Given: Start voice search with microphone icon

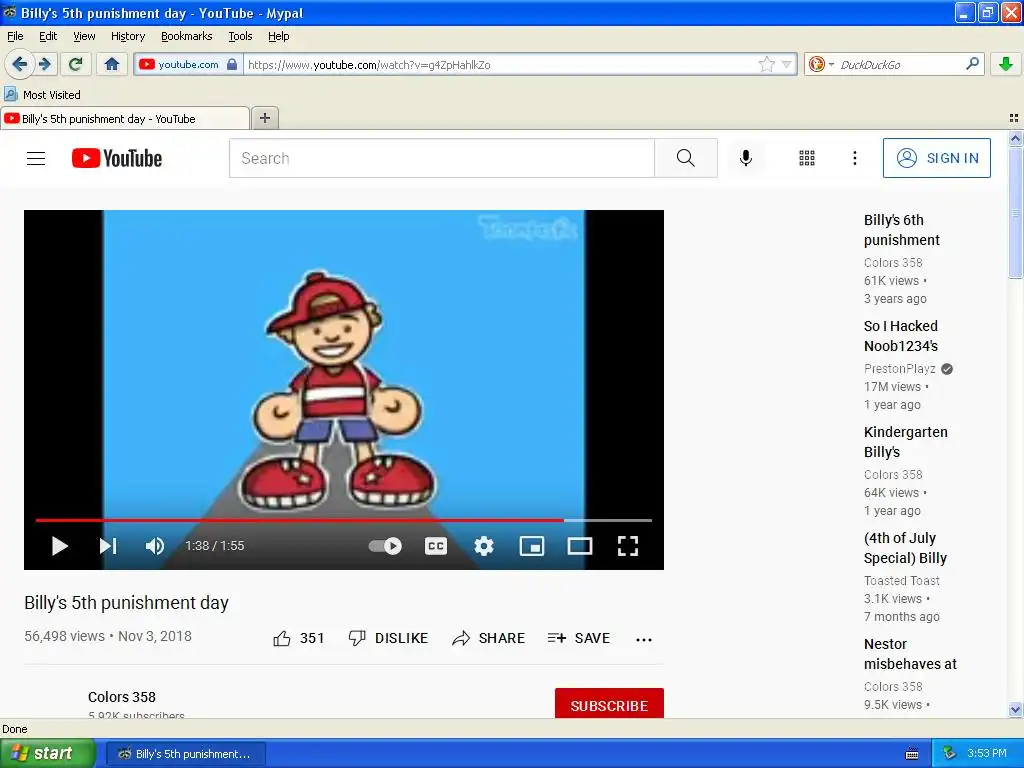Looking at the screenshot, I should [746, 158].
